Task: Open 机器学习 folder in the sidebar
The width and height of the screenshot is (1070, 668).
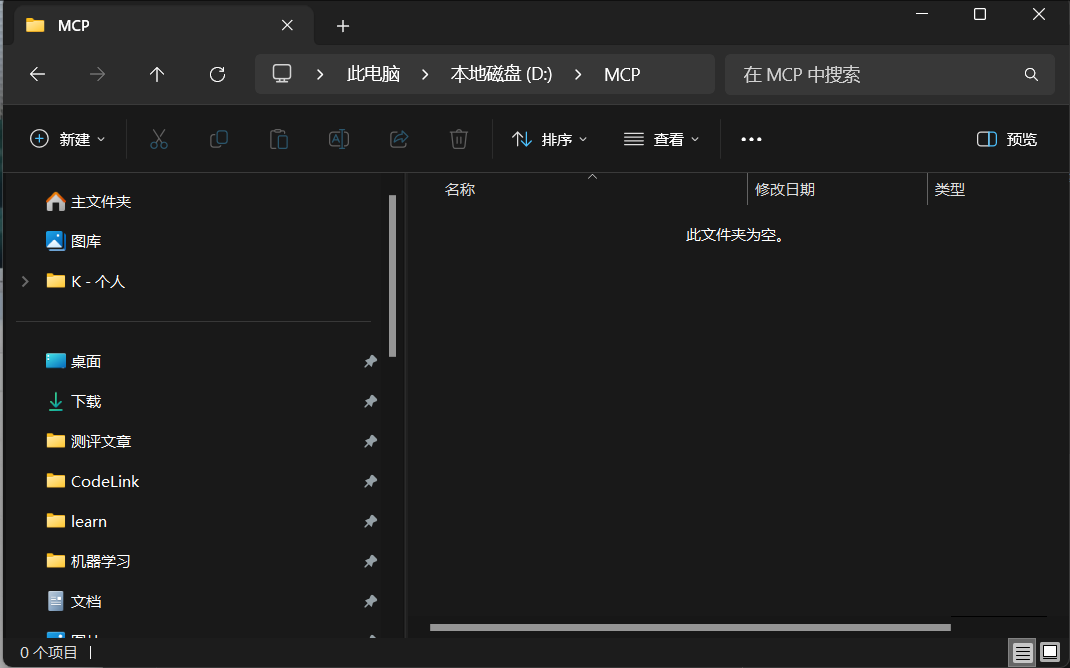Action: point(88,561)
